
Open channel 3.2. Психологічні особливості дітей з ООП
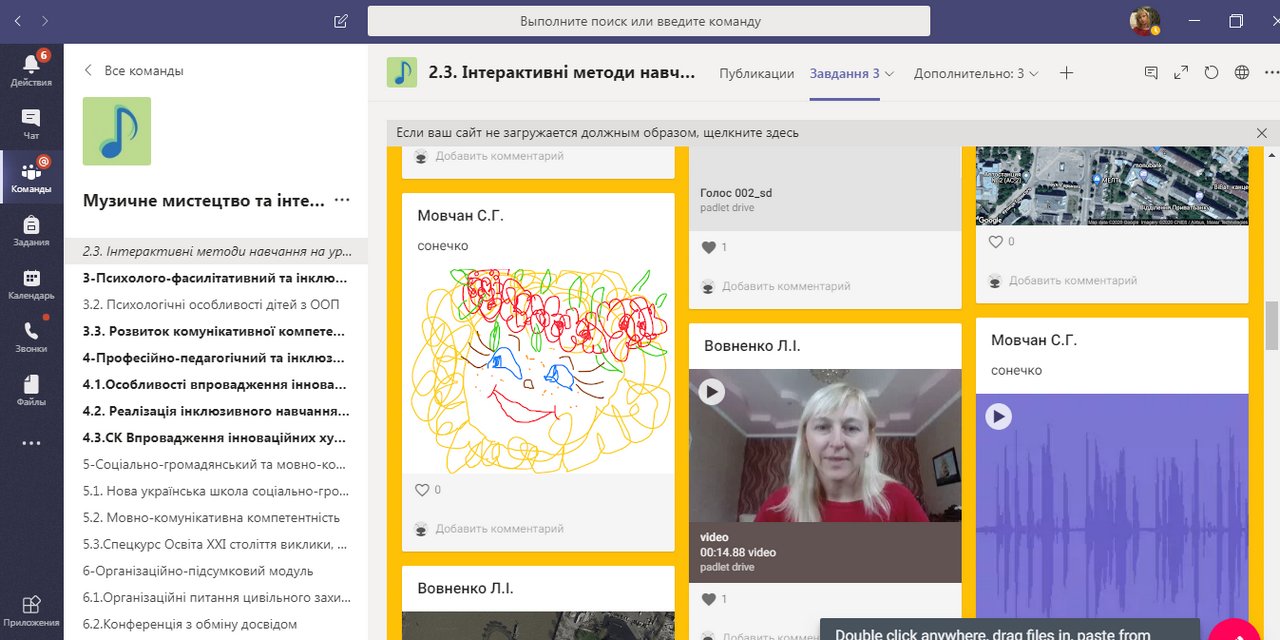pyautogui.click(x=216, y=304)
